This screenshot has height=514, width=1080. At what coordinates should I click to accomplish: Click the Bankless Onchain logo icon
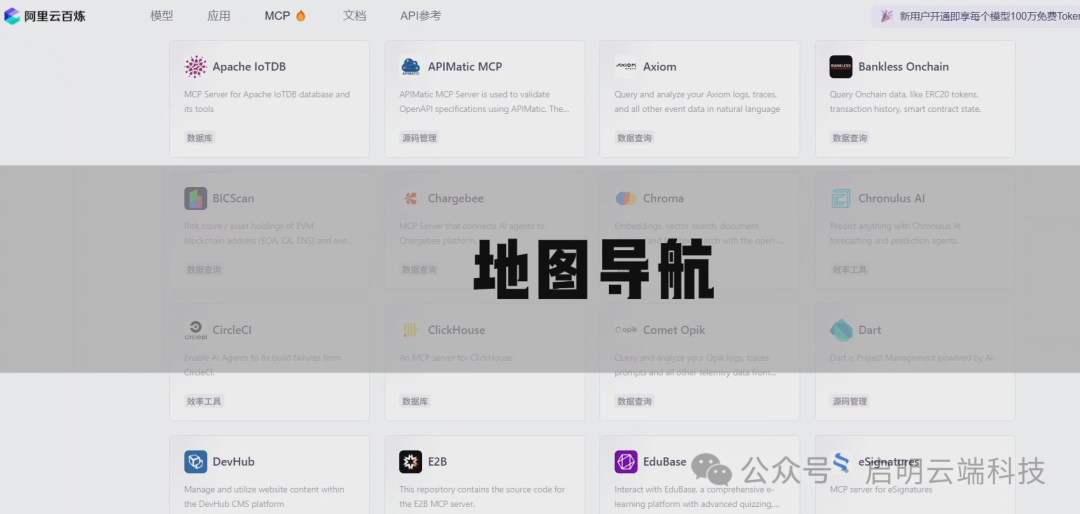click(841, 67)
